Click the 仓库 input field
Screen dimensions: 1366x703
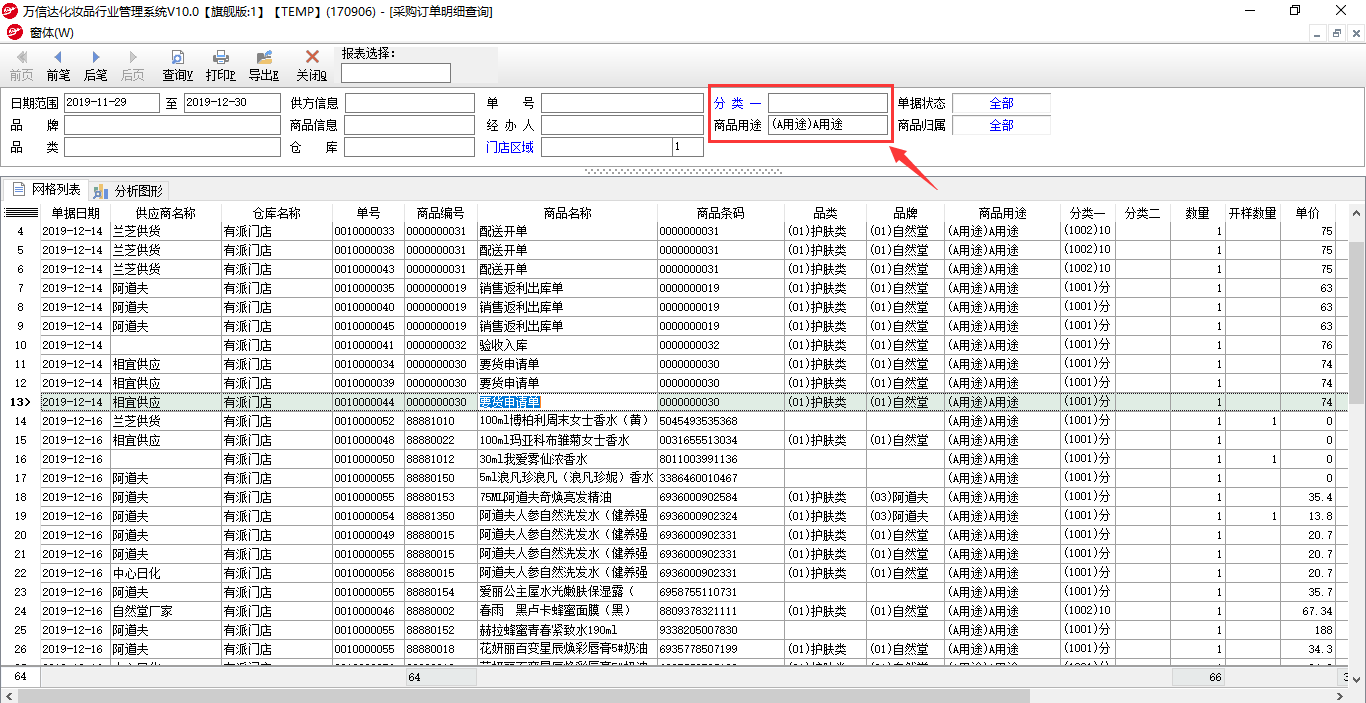click(410, 147)
